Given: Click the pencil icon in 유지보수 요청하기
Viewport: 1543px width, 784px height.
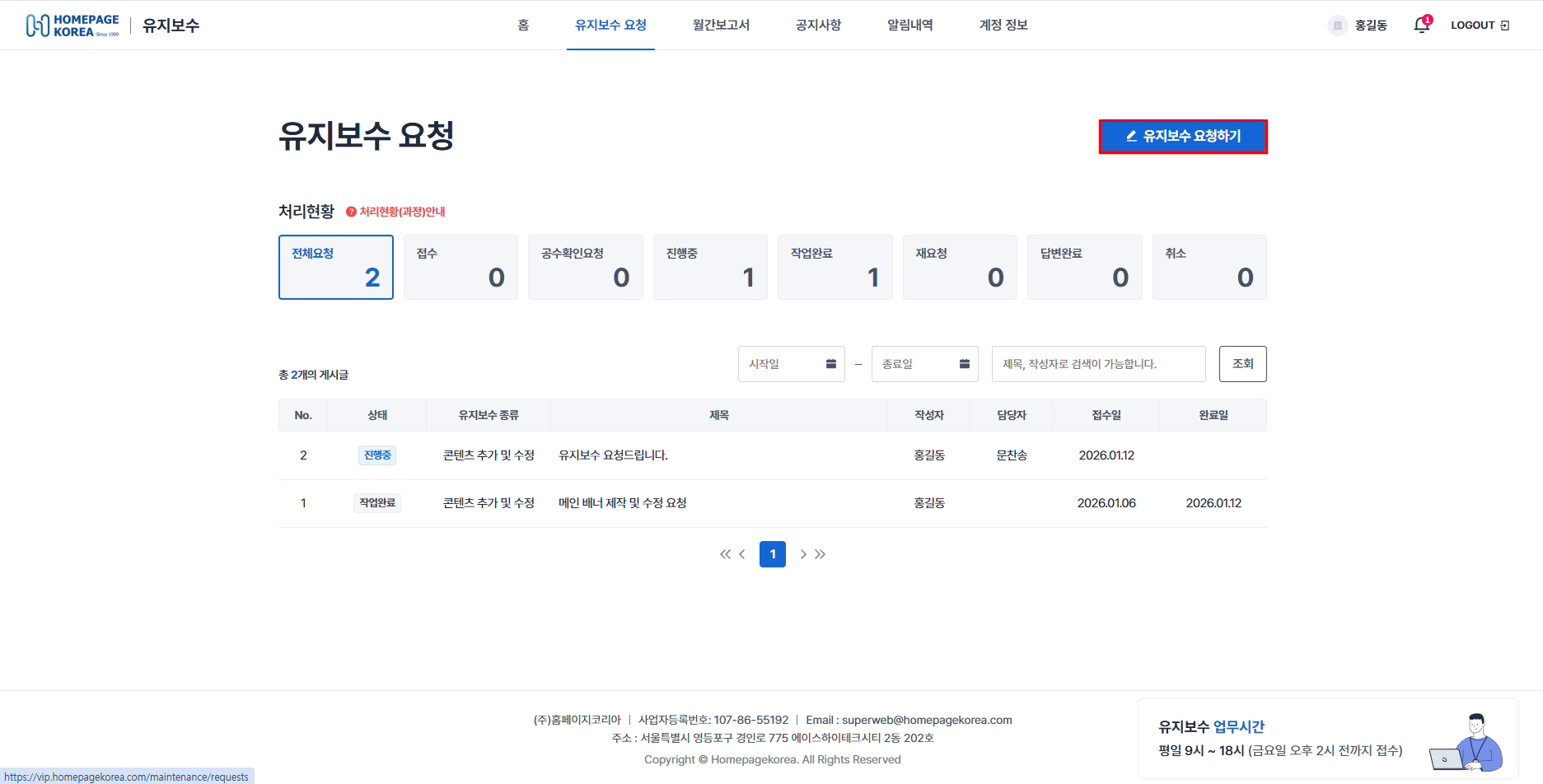Looking at the screenshot, I should pos(1130,136).
